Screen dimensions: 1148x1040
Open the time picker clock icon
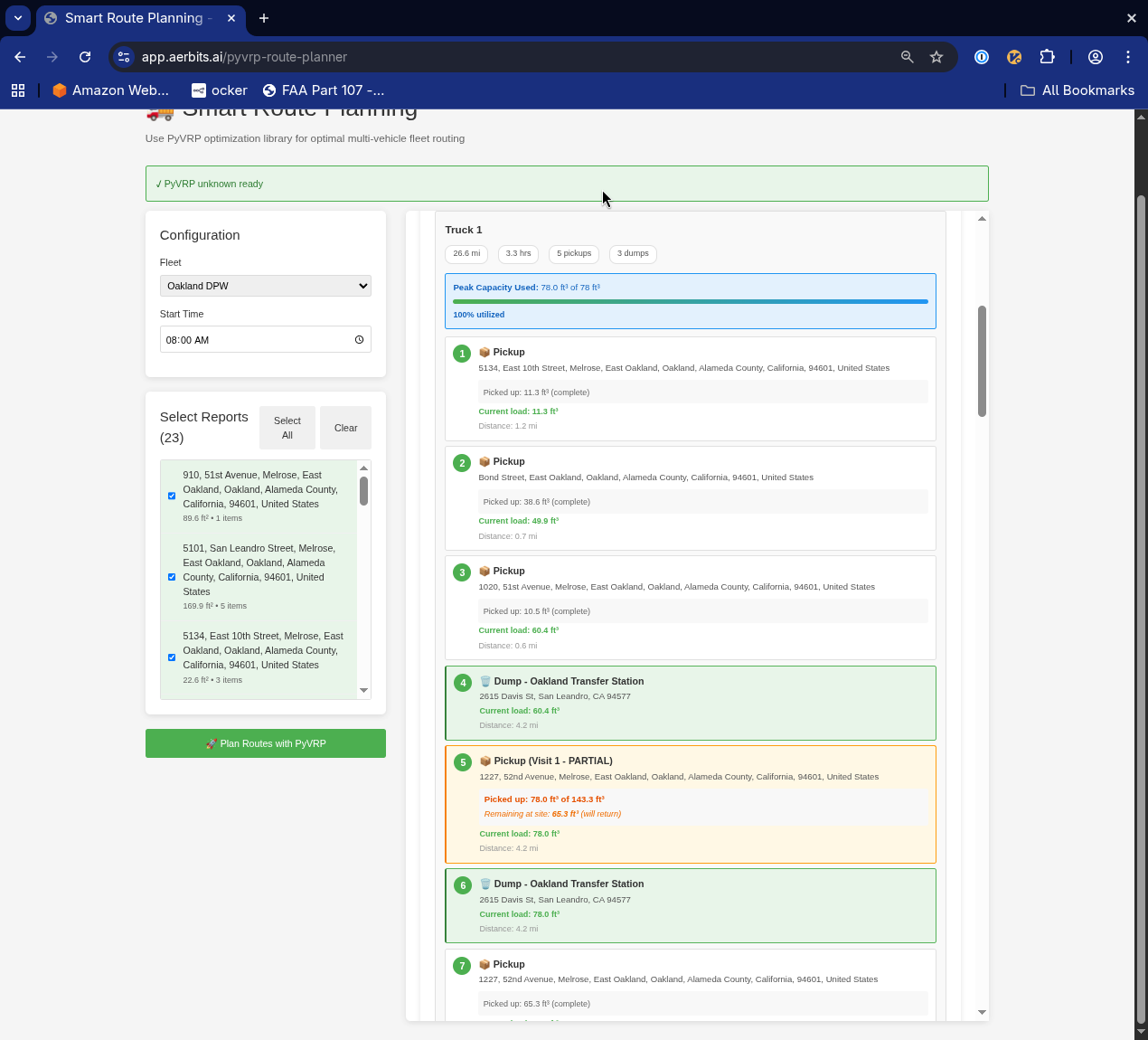click(x=359, y=340)
